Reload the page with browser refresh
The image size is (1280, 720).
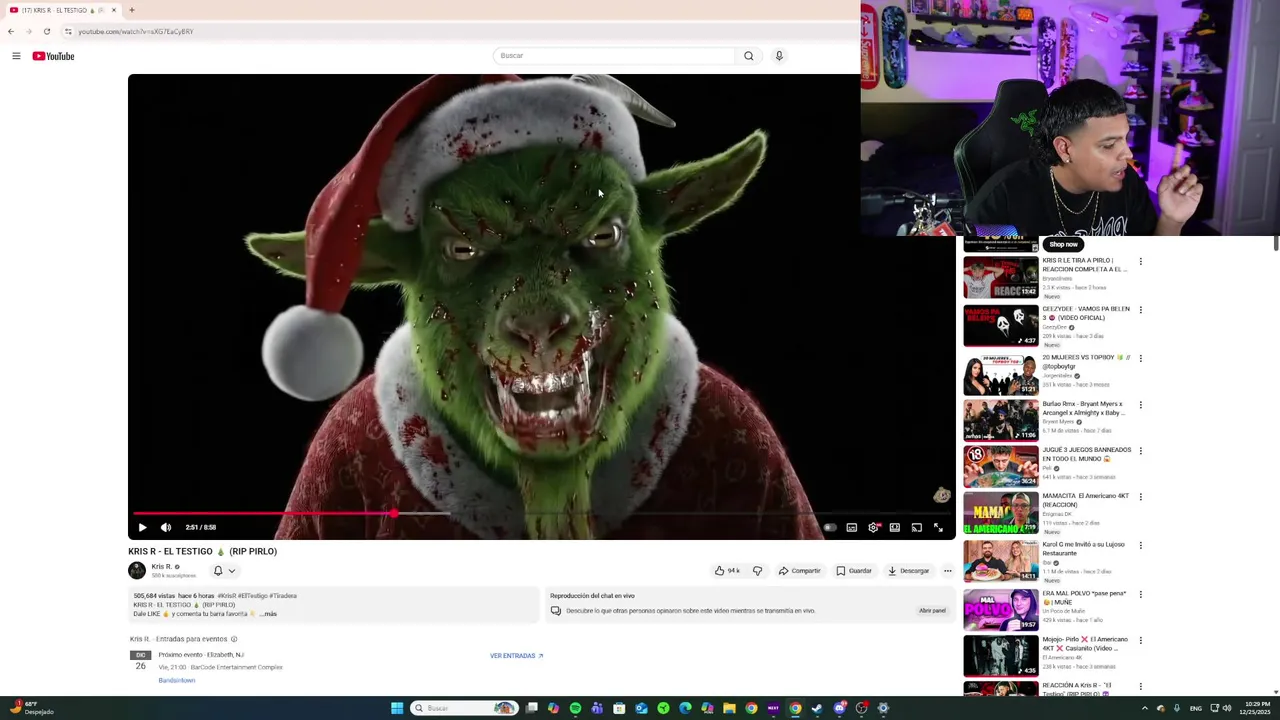tap(46, 31)
